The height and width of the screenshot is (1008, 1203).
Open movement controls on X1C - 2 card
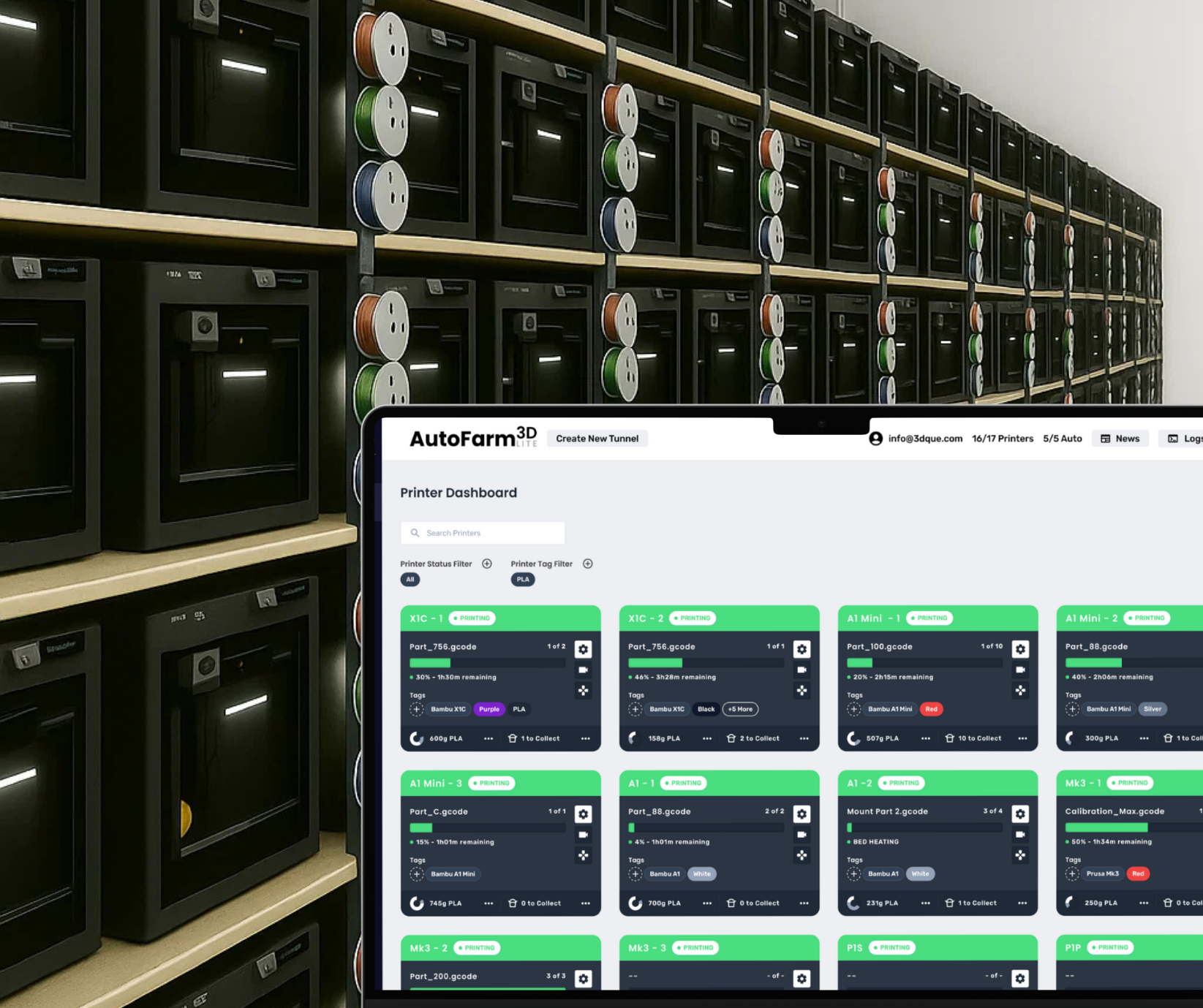point(802,690)
